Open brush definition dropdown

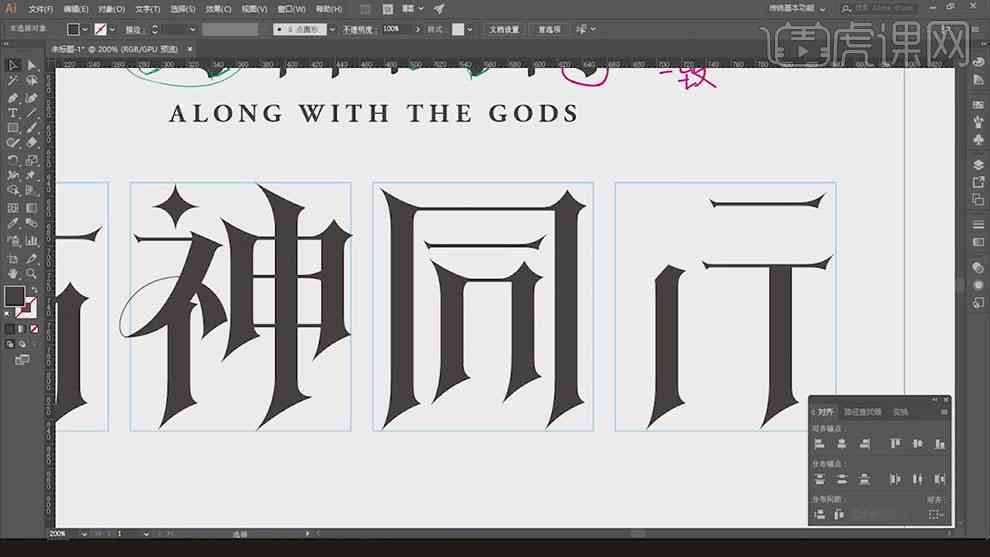(x=332, y=29)
